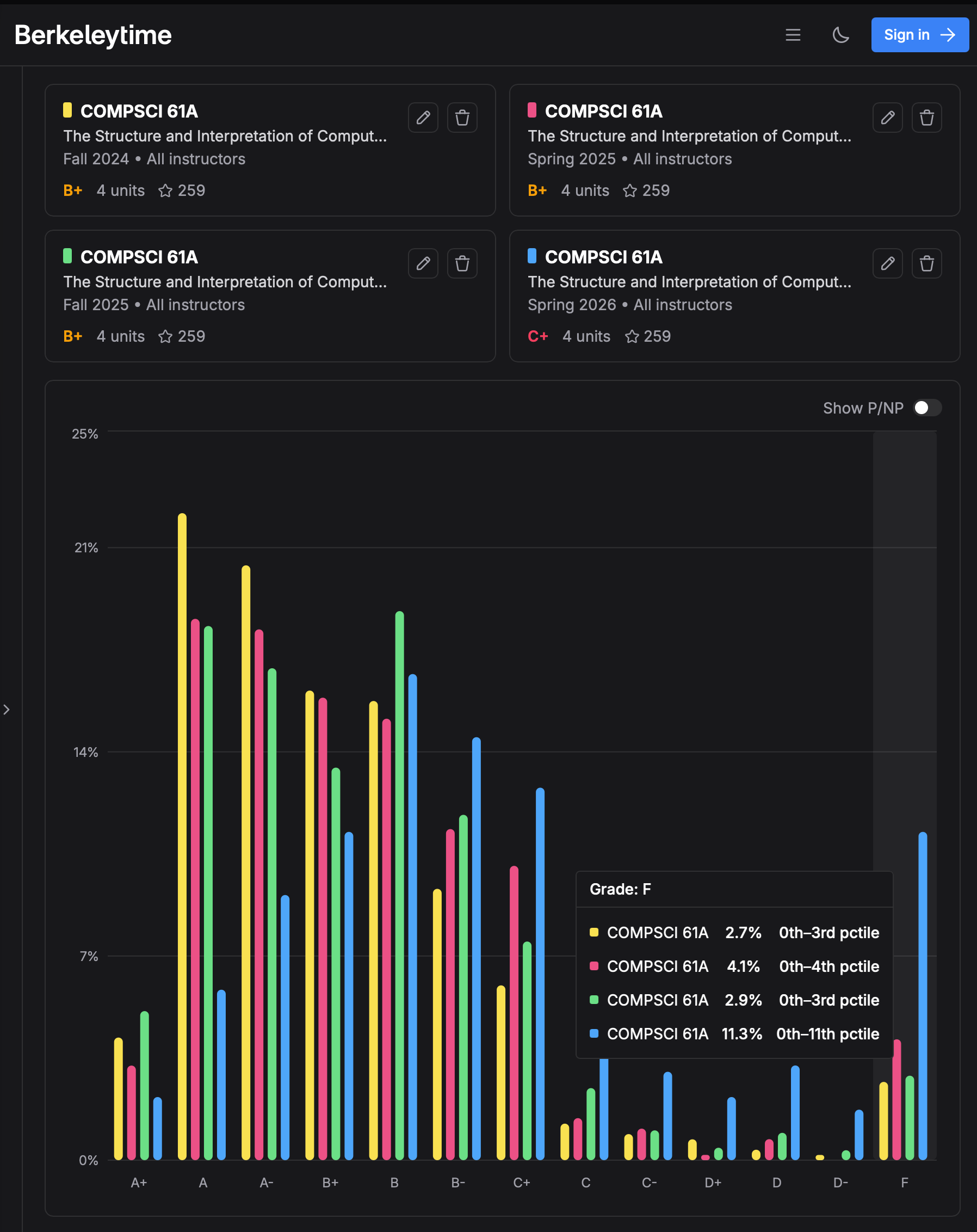Image resolution: width=977 pixels, height=1232 pixels.
Task: Click the Fall 2025 term text
Action: 96,305
